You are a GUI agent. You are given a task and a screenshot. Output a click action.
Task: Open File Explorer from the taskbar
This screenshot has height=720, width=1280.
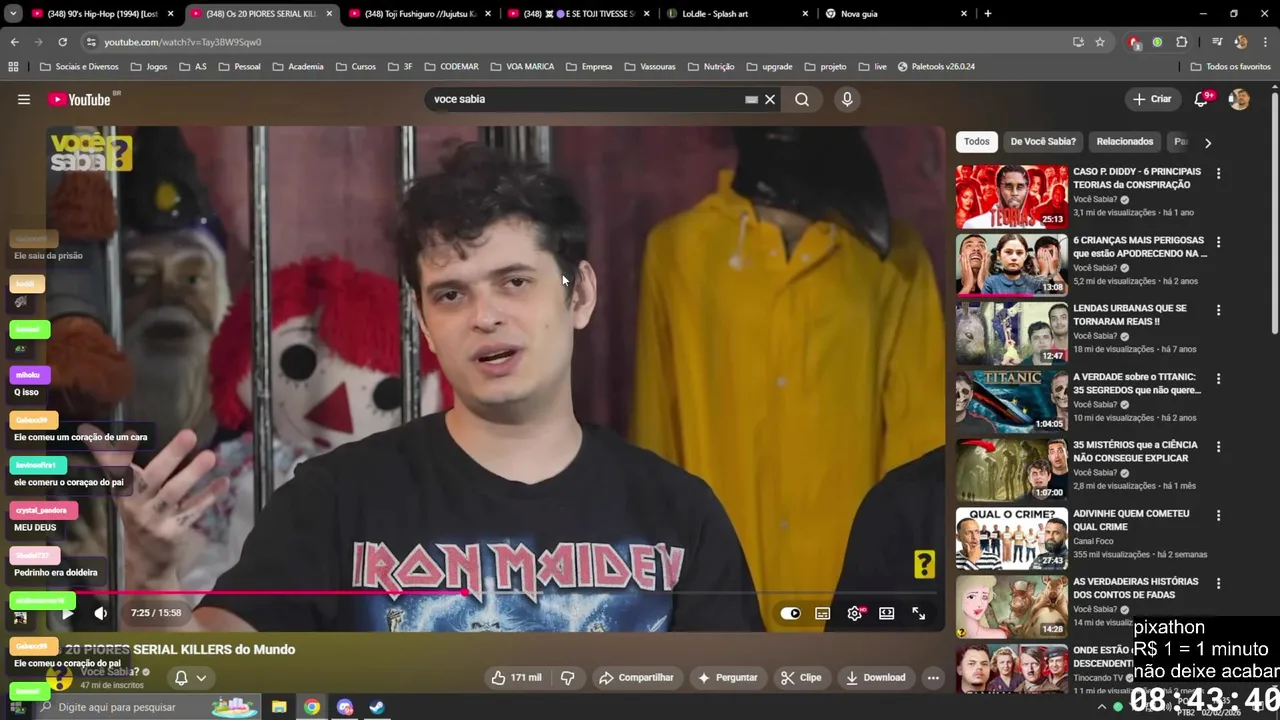tap(279, 707)
